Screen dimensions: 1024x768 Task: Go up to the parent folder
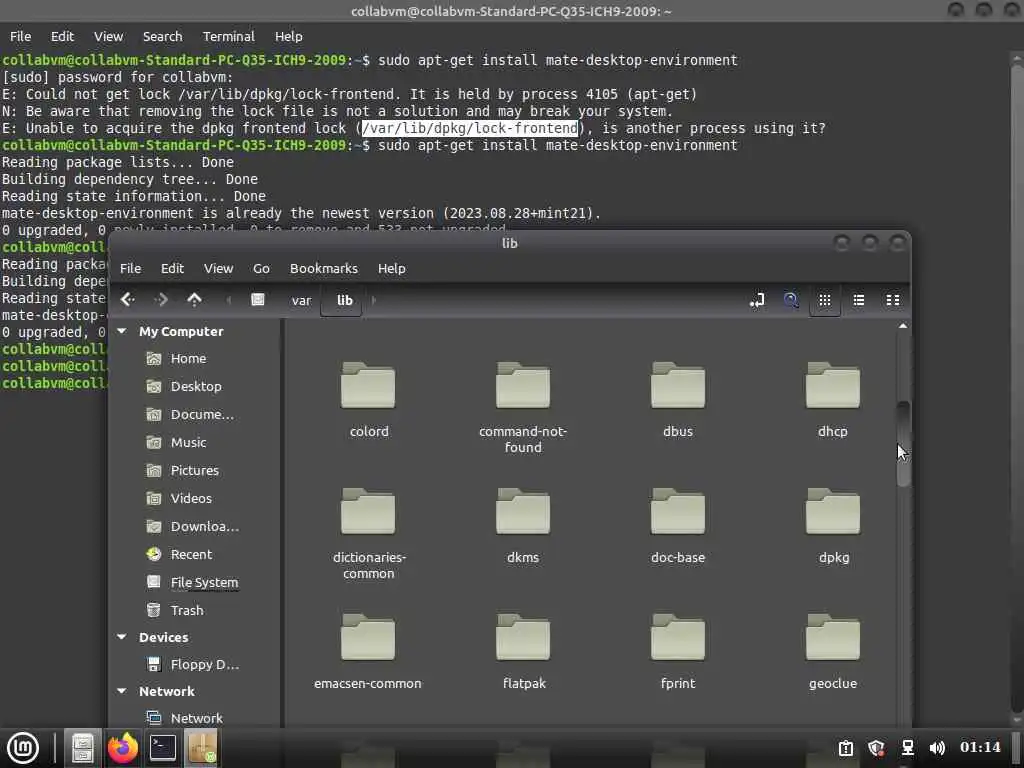pos(194,300)
